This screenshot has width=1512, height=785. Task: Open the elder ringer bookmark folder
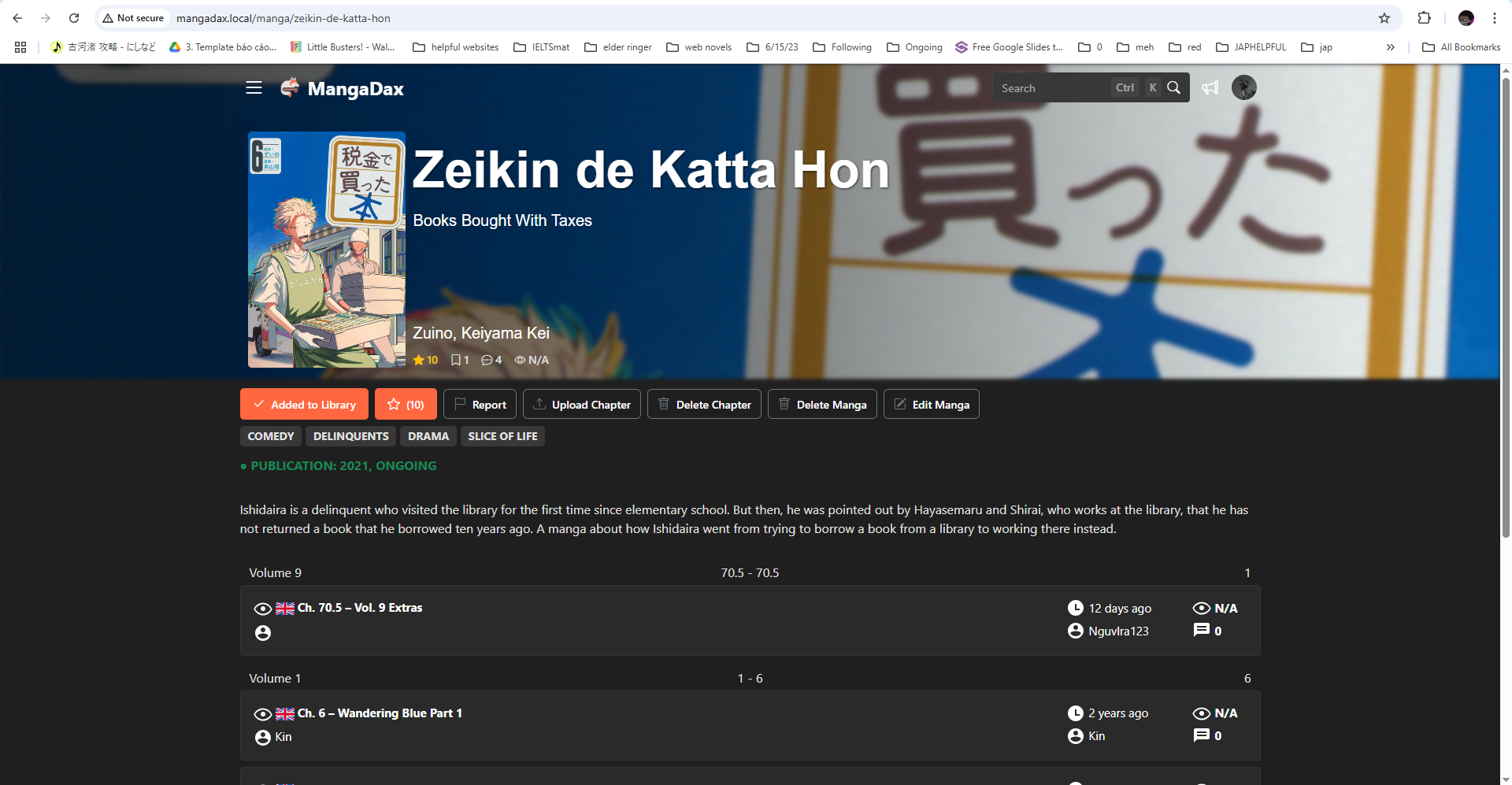point(618,47)
